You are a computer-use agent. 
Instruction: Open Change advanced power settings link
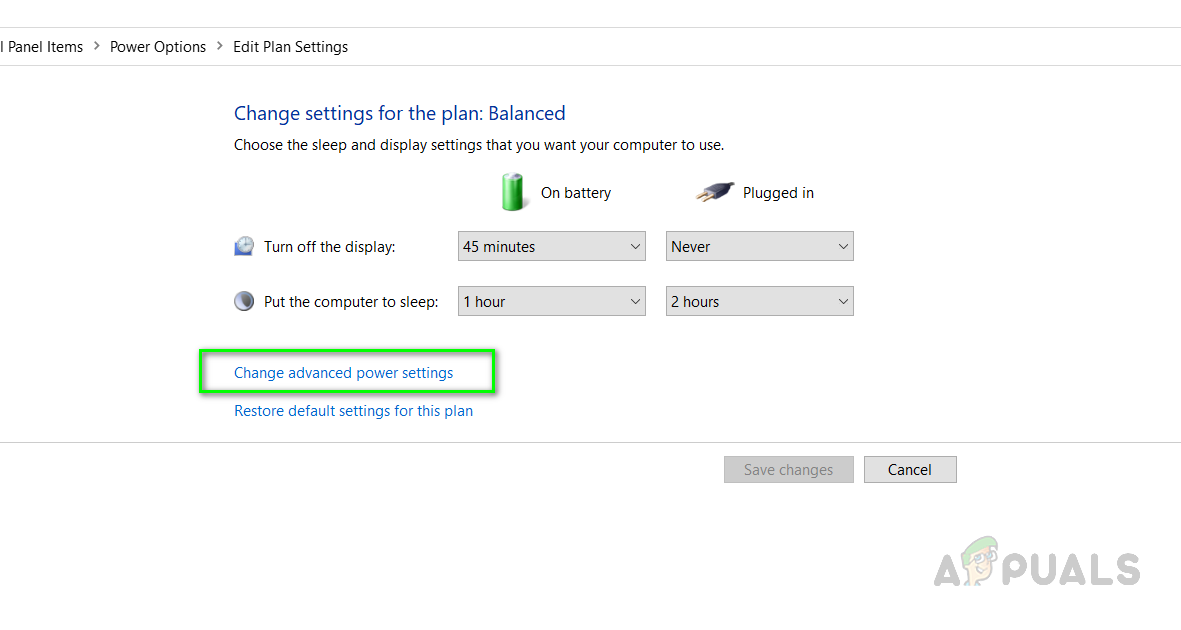343,373
